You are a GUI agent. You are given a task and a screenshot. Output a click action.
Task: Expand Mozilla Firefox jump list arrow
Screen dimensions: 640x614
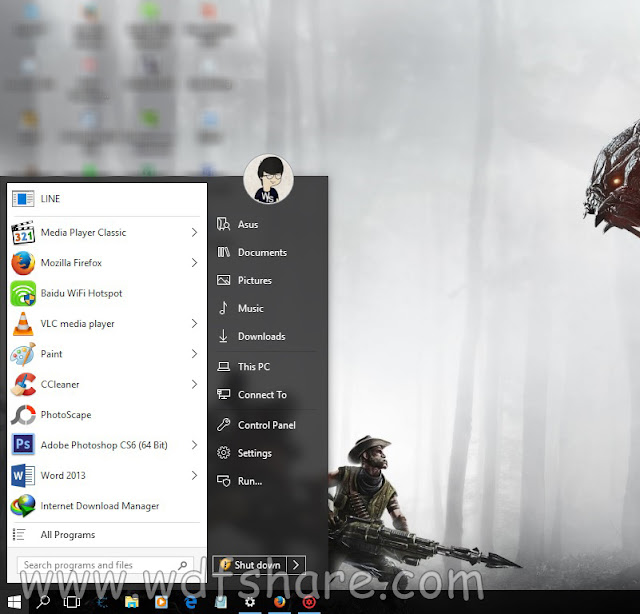[x=194, y=263]
